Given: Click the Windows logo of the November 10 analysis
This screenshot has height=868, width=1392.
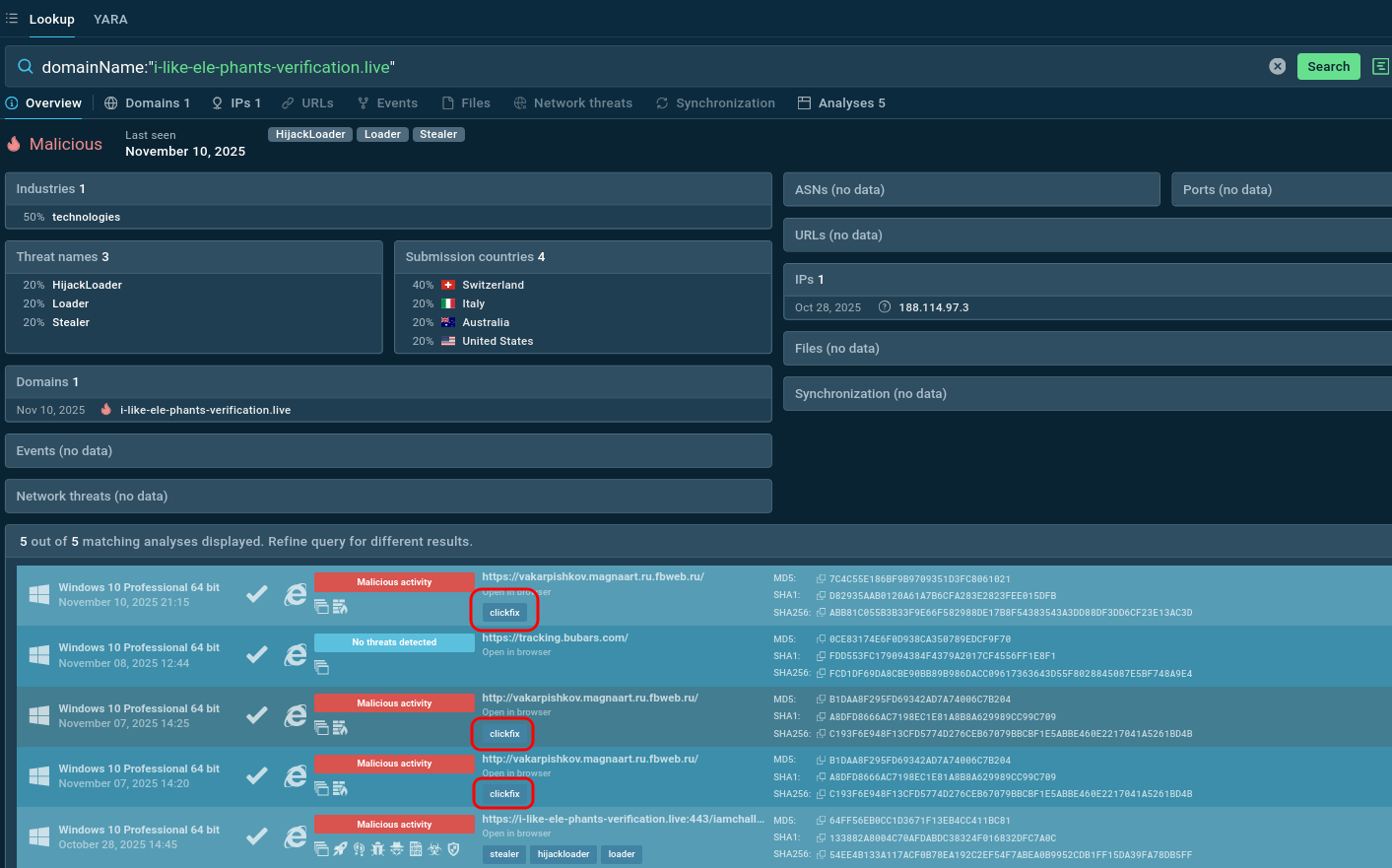Looking at the screenshot, I should click(39, 594).
